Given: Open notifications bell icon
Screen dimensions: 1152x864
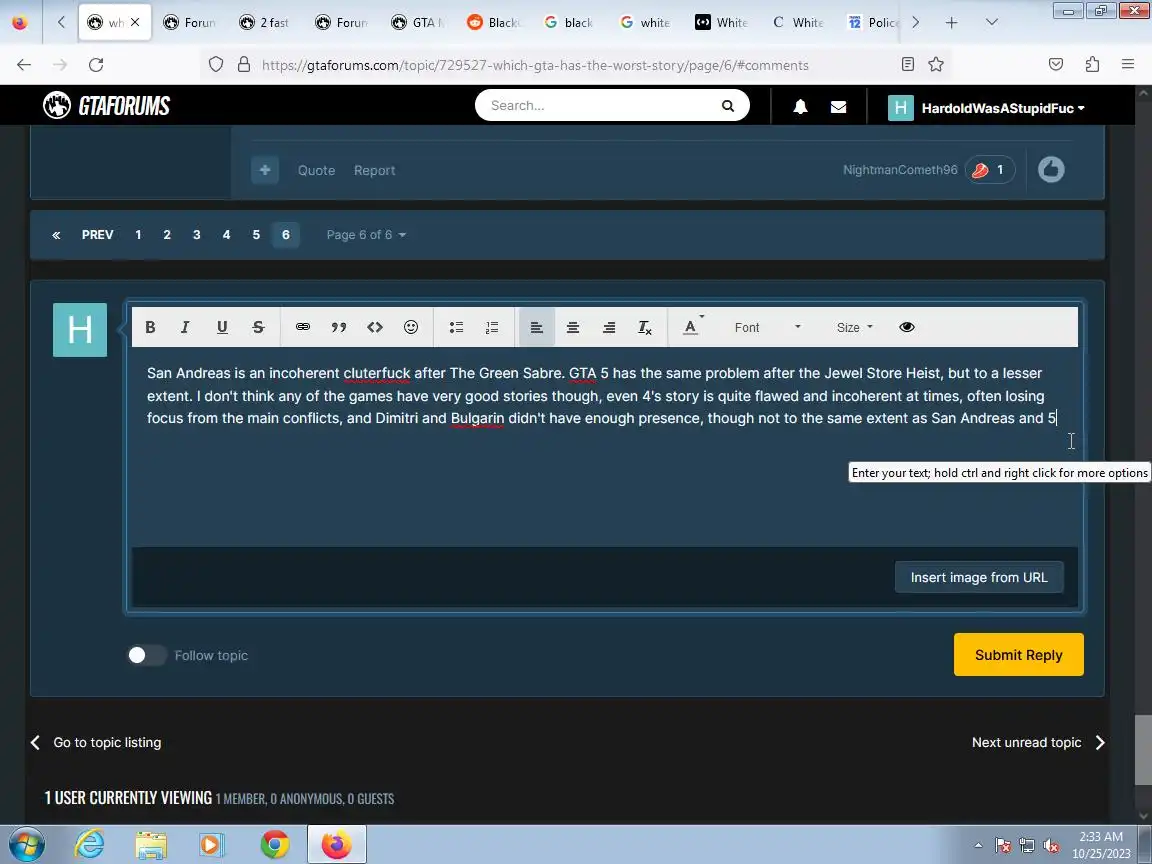Looking at the screenshot, I should click(x=800, y=107).
